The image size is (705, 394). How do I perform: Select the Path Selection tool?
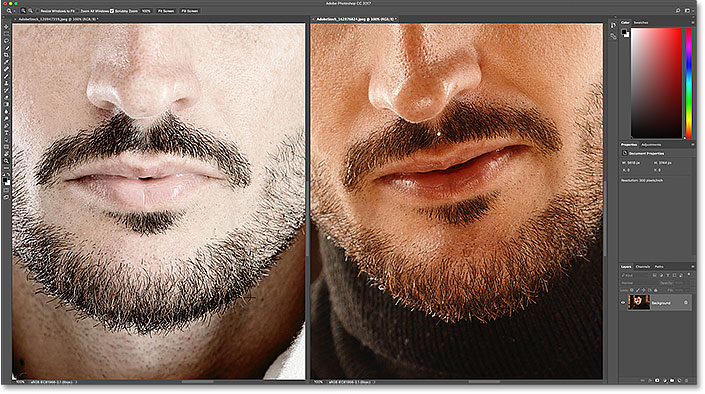[x=6, y=139]
